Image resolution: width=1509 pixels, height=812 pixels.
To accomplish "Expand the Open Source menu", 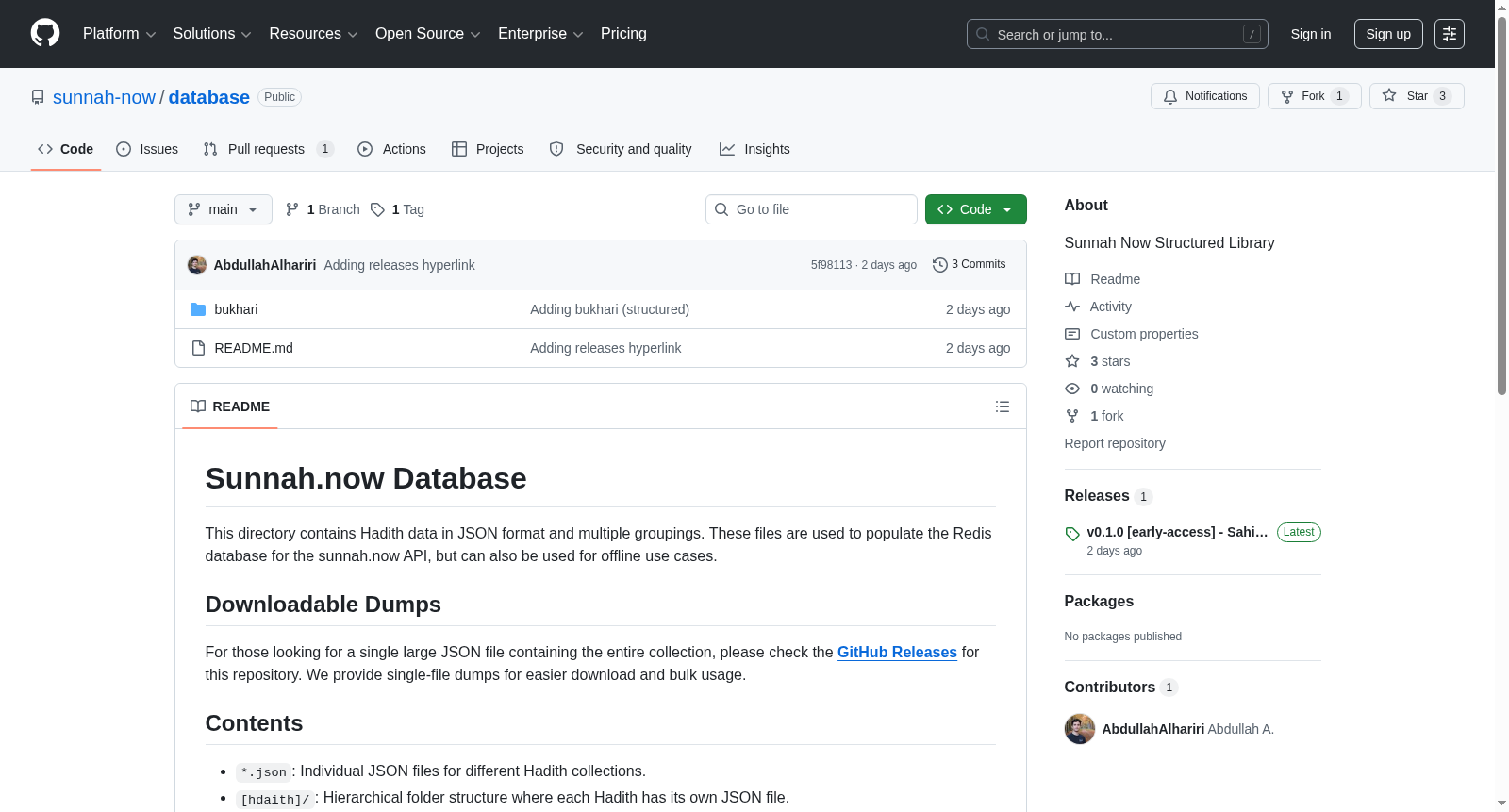I will pos(428,34).
